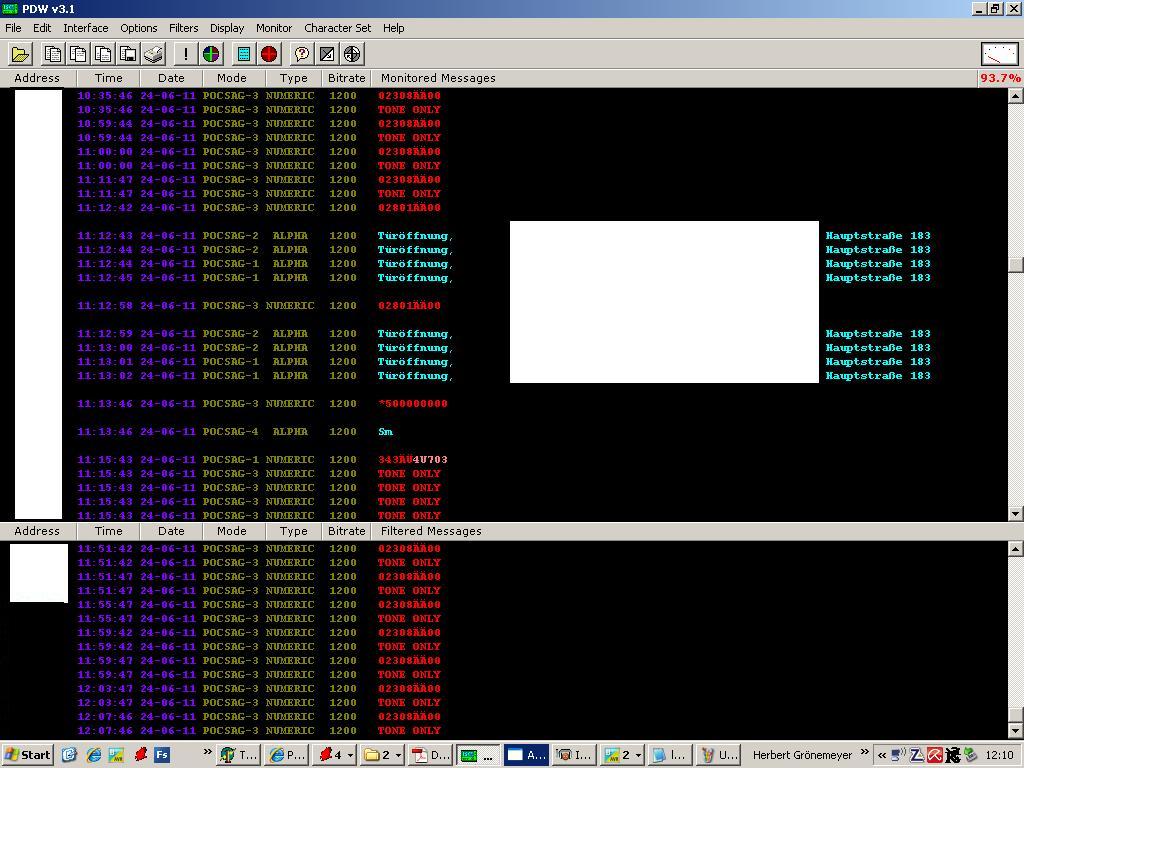Click the Windows Start button
The image size is (1152, 864).
point(28,755)
